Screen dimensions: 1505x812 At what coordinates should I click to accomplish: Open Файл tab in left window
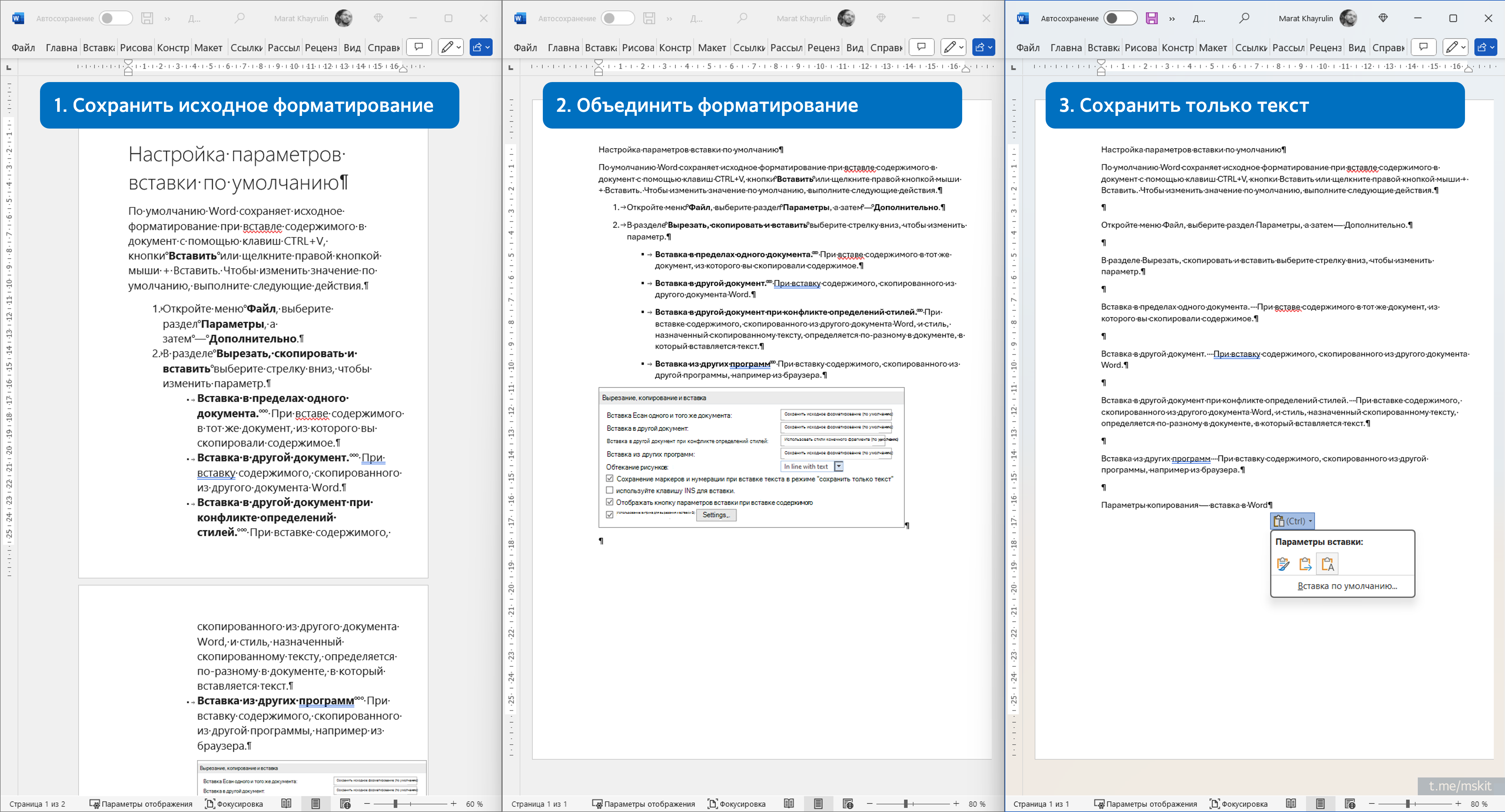click(x=23, y=47)
